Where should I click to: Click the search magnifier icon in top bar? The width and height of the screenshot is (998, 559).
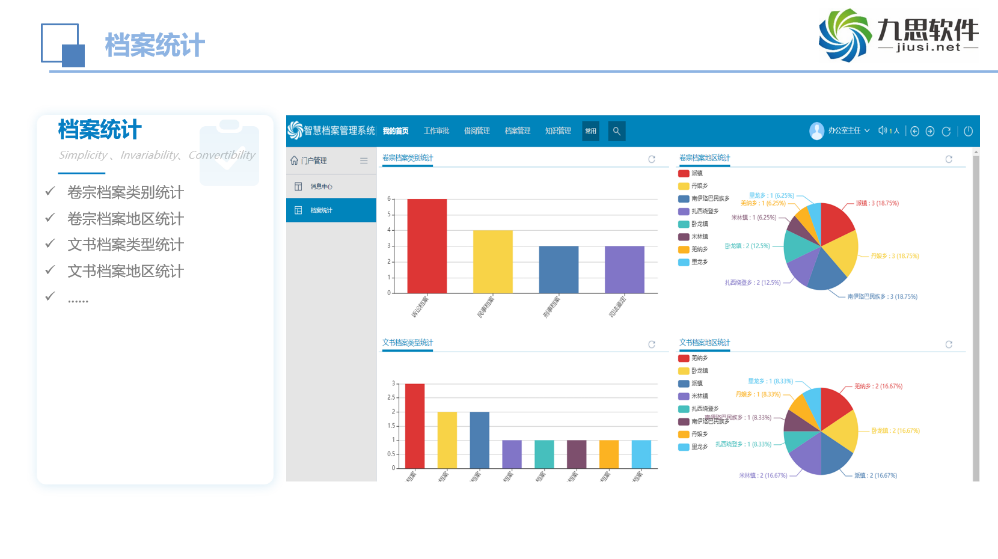[x=617, y=131]
